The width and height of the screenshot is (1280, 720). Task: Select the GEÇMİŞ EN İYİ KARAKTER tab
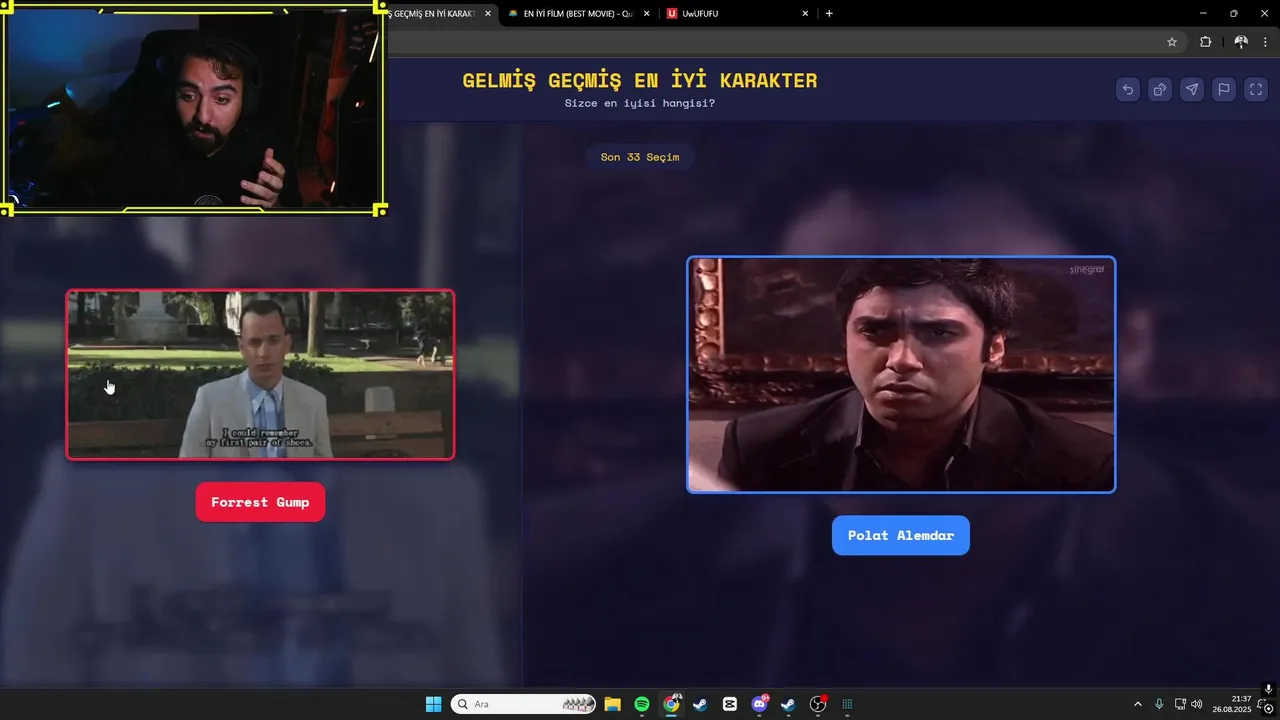[x=441, y=14]
